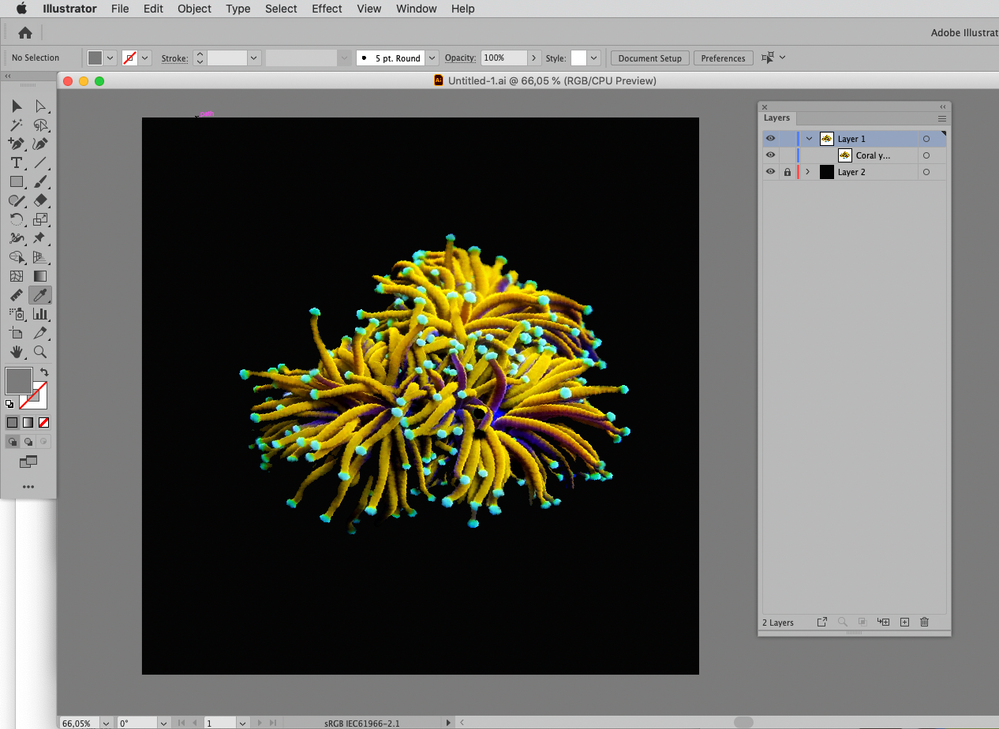
Task: Pick the Hand tool
Action: 17,352
